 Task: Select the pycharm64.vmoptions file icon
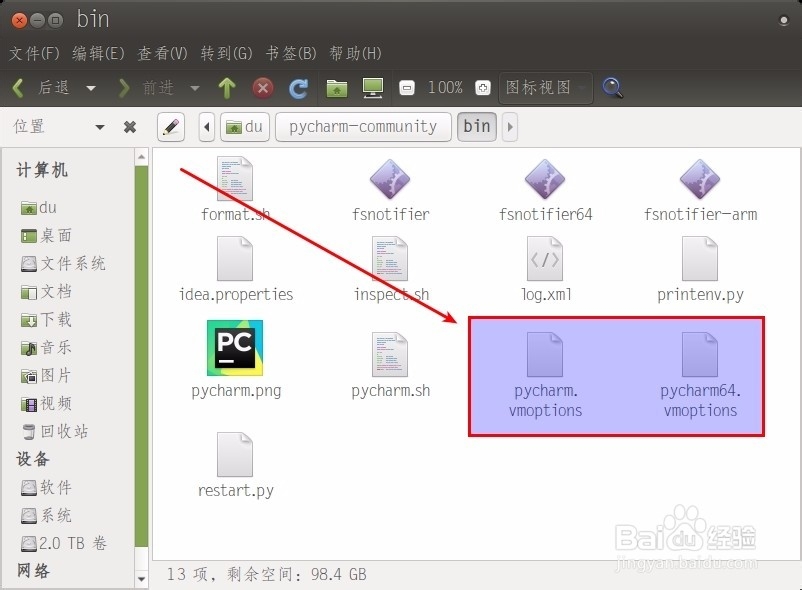(700, 355)
